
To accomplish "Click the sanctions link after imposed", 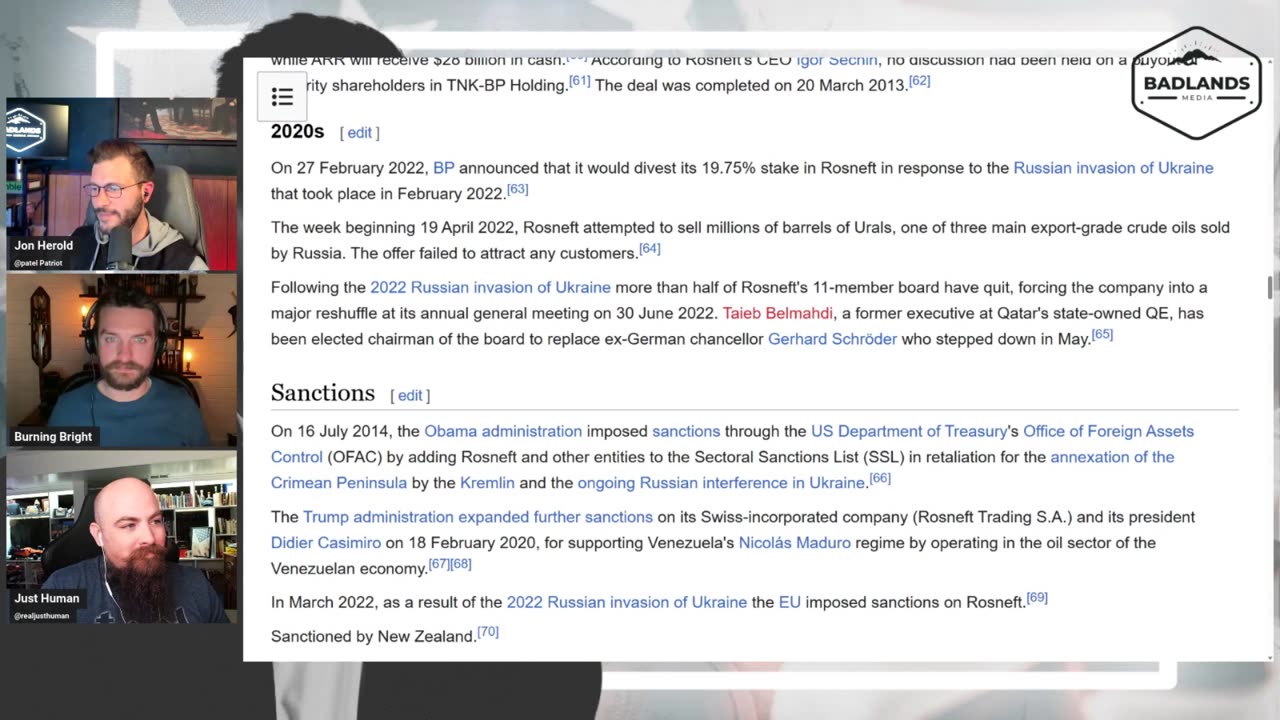I will 686,431.
